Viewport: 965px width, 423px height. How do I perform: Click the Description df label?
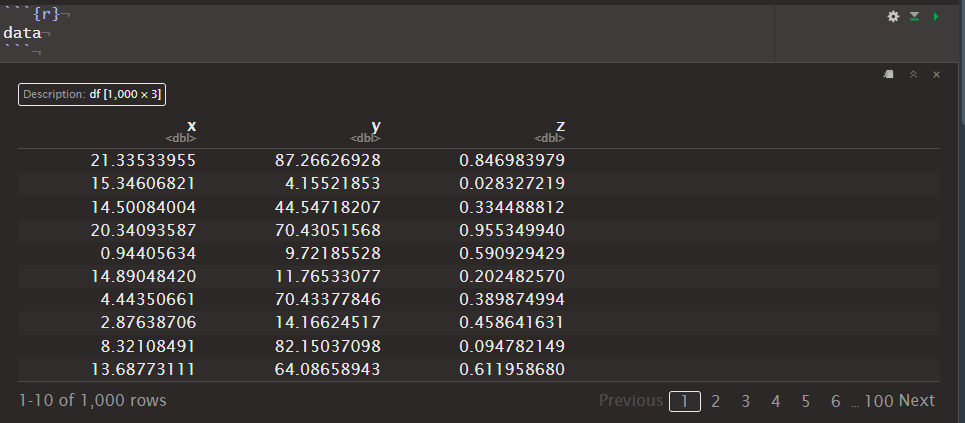[x=92, y=95]
